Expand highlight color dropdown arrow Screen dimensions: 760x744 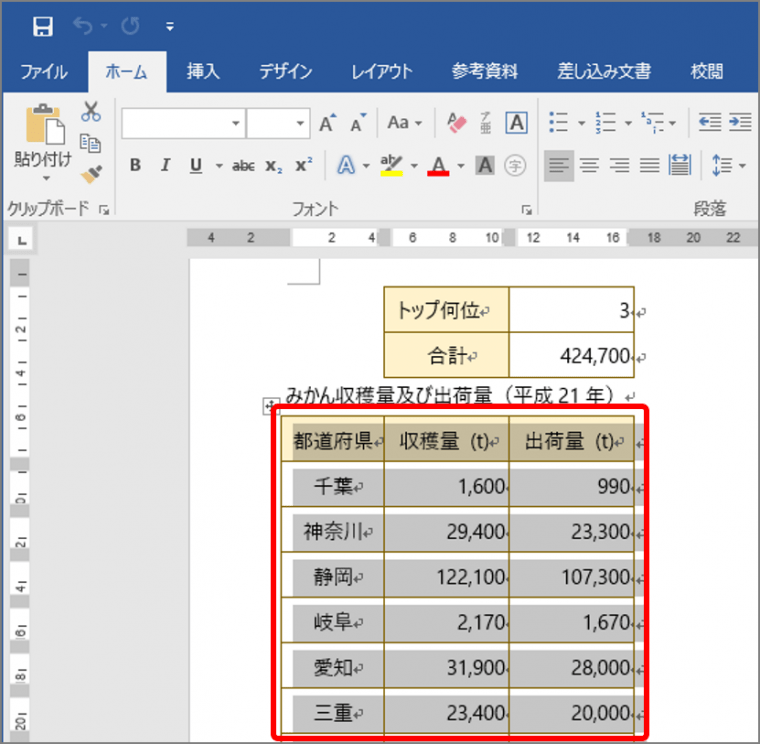click(414, 166)
